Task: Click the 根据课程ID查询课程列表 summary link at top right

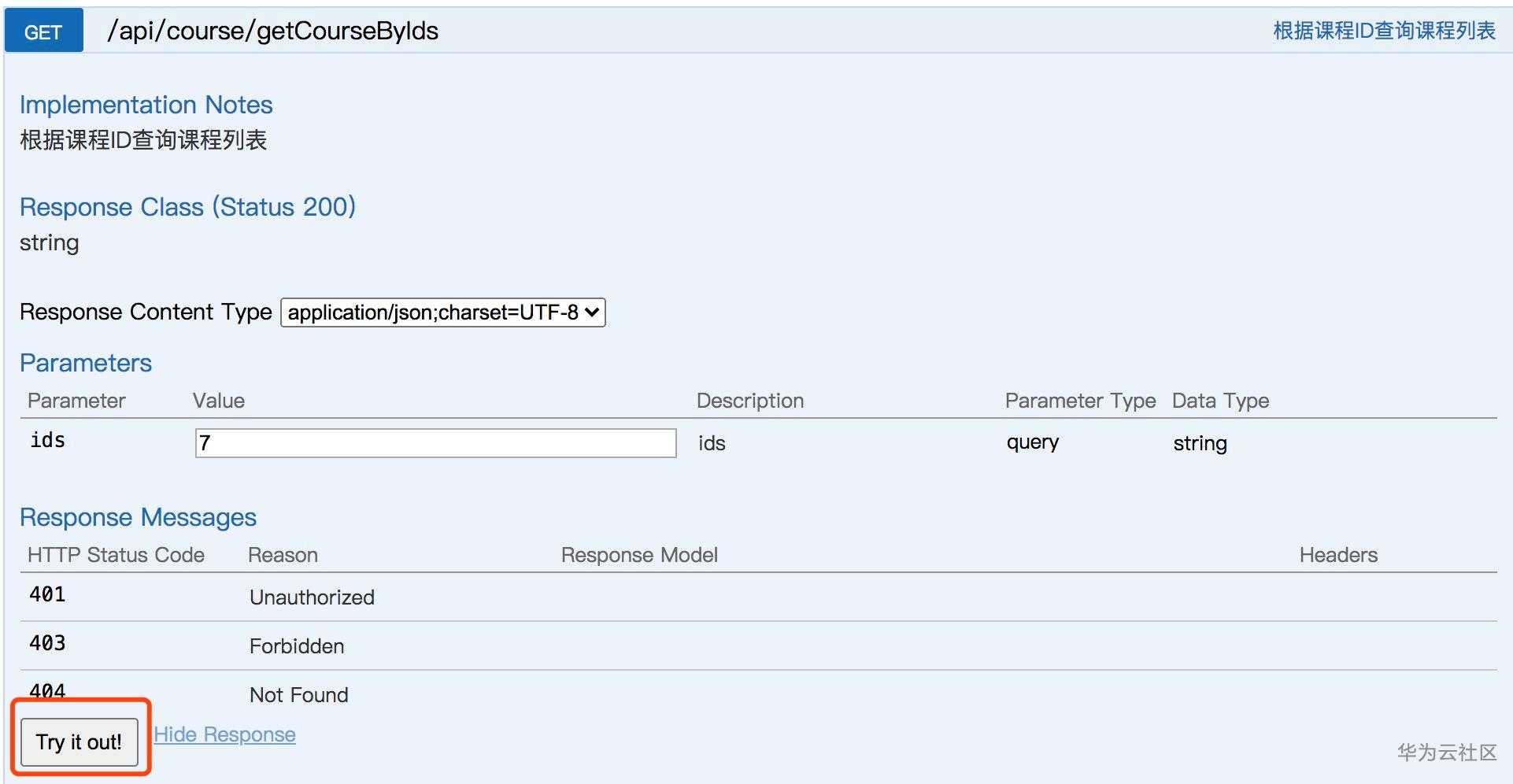Action: pyautogui.click(x=1384, y=31)
